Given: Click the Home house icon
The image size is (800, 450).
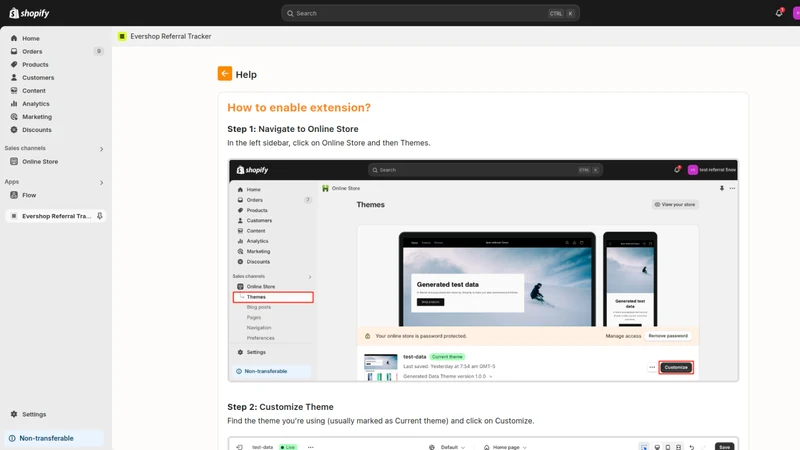Looking at the screenshot, I should [14, 38].
